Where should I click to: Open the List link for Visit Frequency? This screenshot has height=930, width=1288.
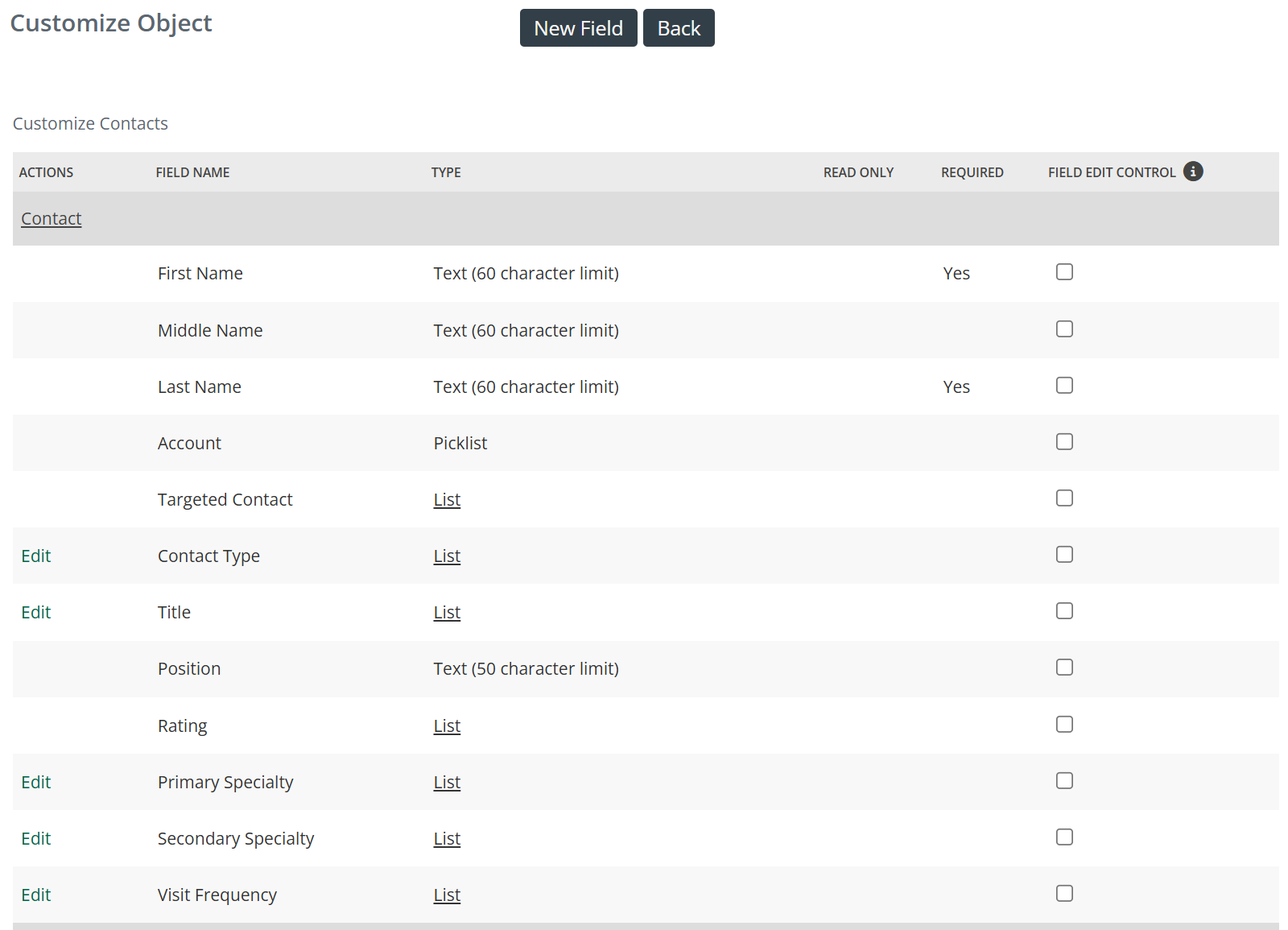click(447, 895)
